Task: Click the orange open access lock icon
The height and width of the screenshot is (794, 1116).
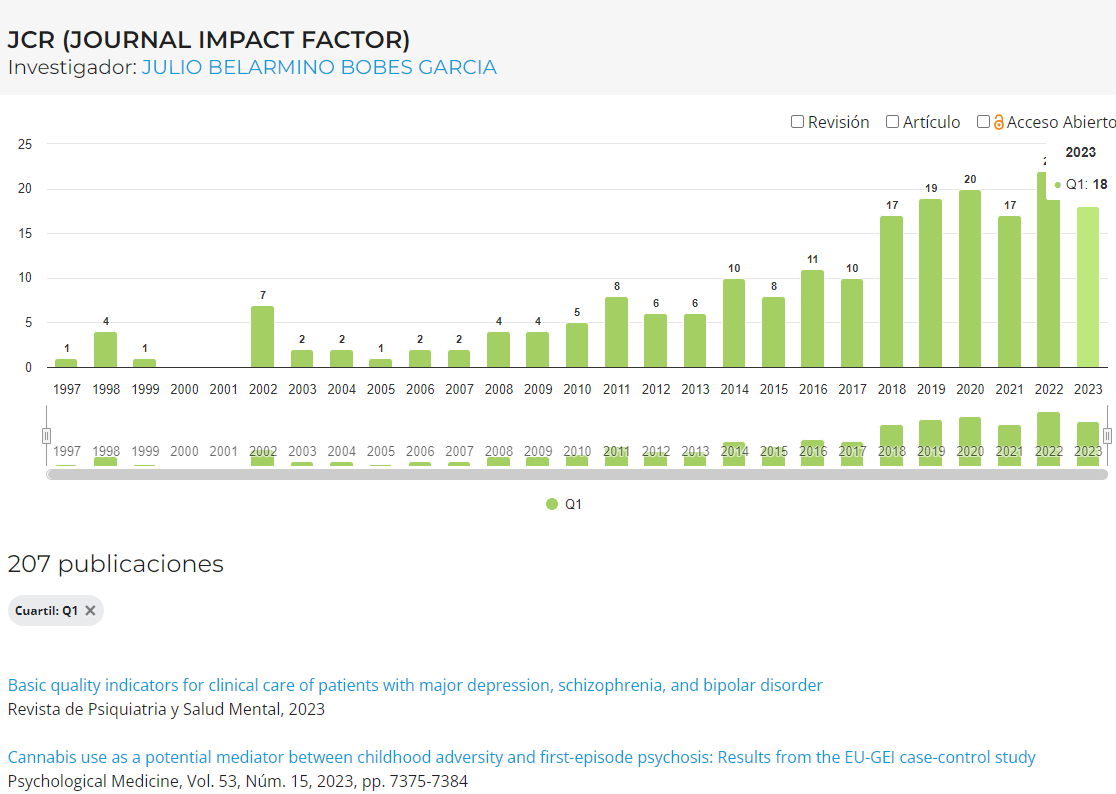Action: click(x=998, y=122)
